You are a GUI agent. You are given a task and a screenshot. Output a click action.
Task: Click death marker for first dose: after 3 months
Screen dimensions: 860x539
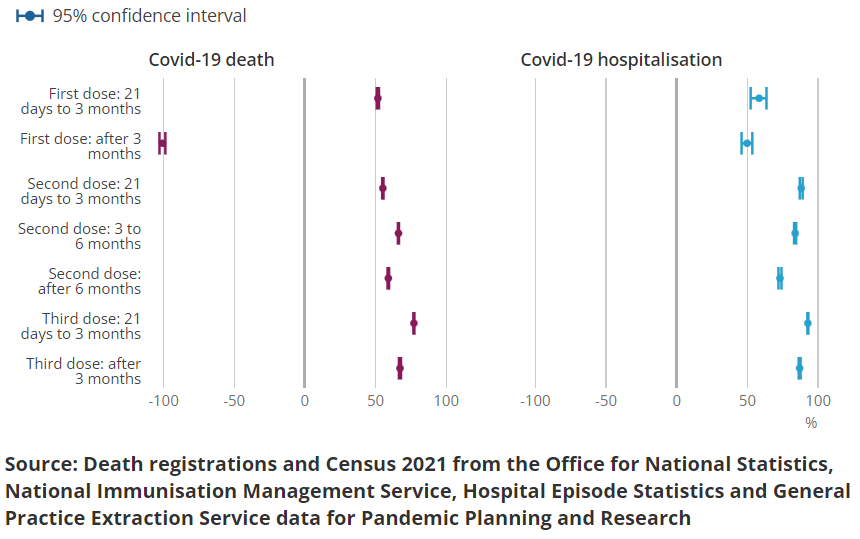pos(162,143)
